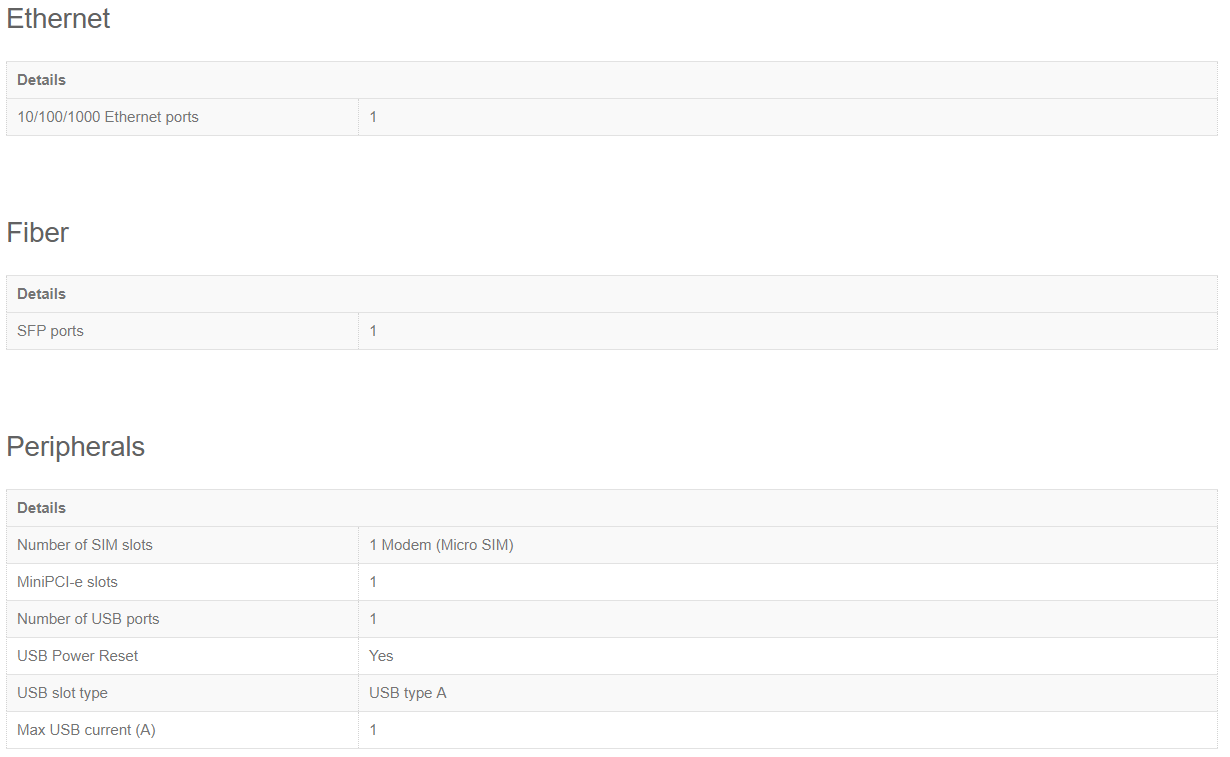The image size is (1230, 757).
Task: Select the 10/100/1000 Ethernet ports label
Action: tap(108, 117)
